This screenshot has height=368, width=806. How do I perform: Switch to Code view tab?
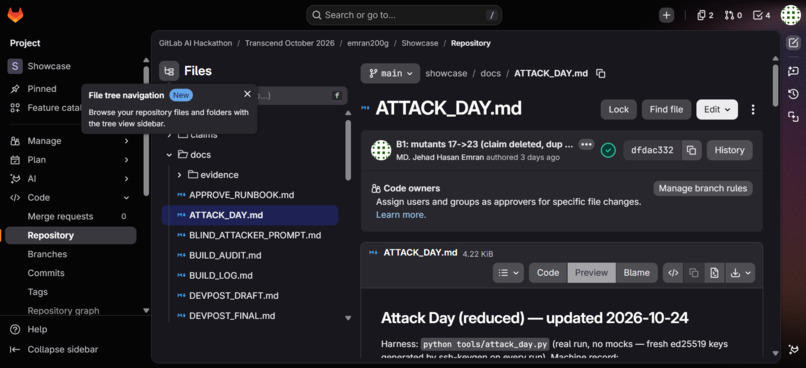click(x=548, y=273)
